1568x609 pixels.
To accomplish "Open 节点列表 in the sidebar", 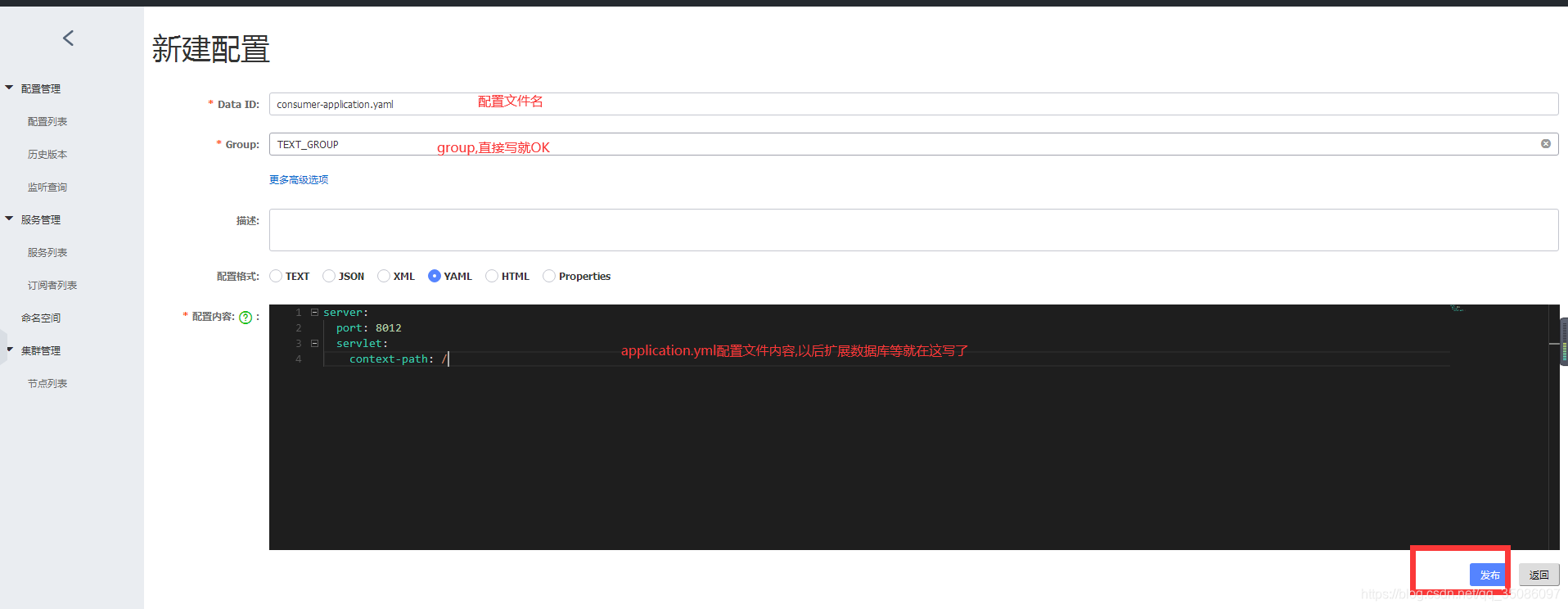I will [47, 383].
